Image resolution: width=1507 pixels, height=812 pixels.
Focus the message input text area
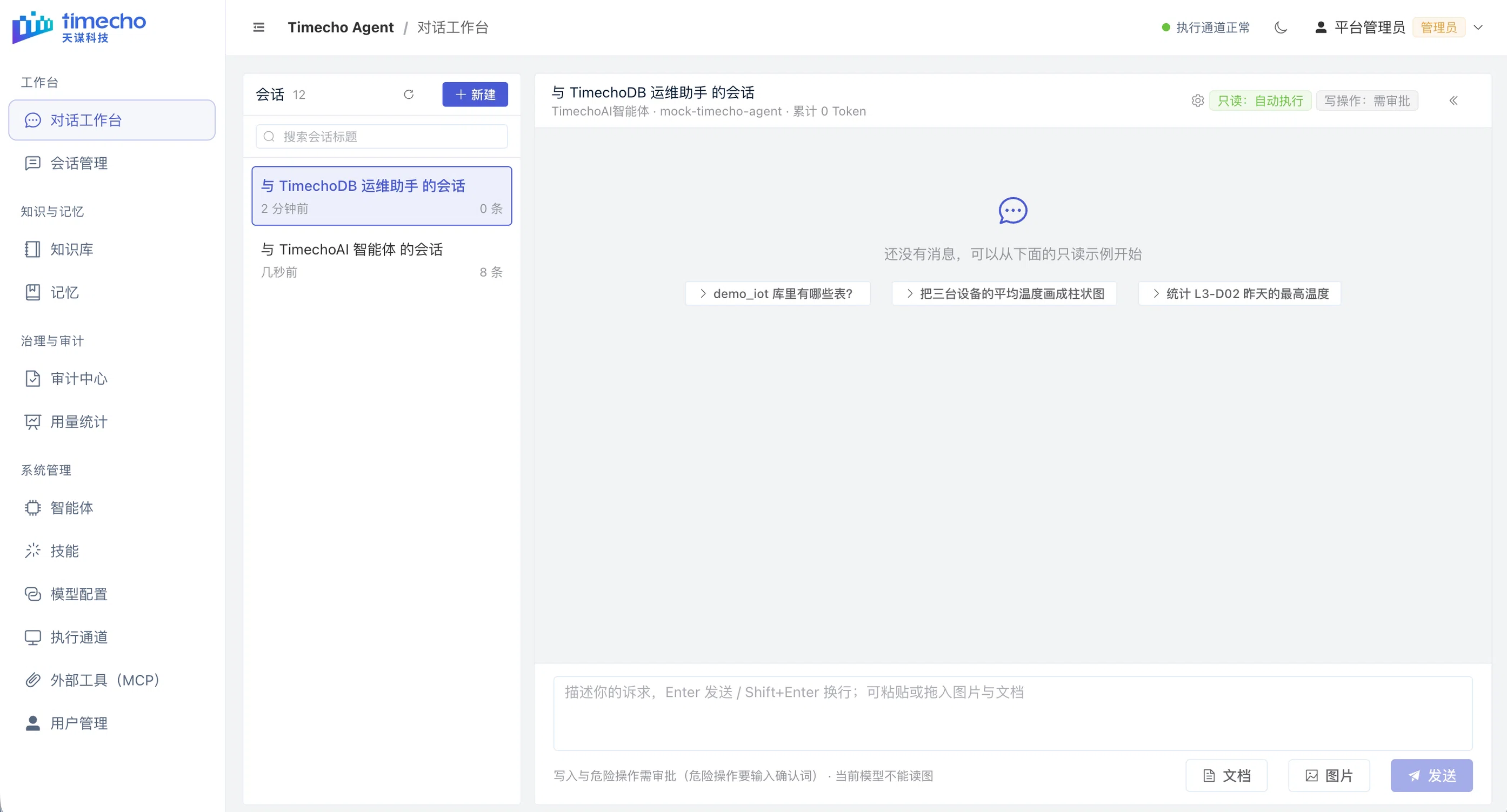(1012, 713)
